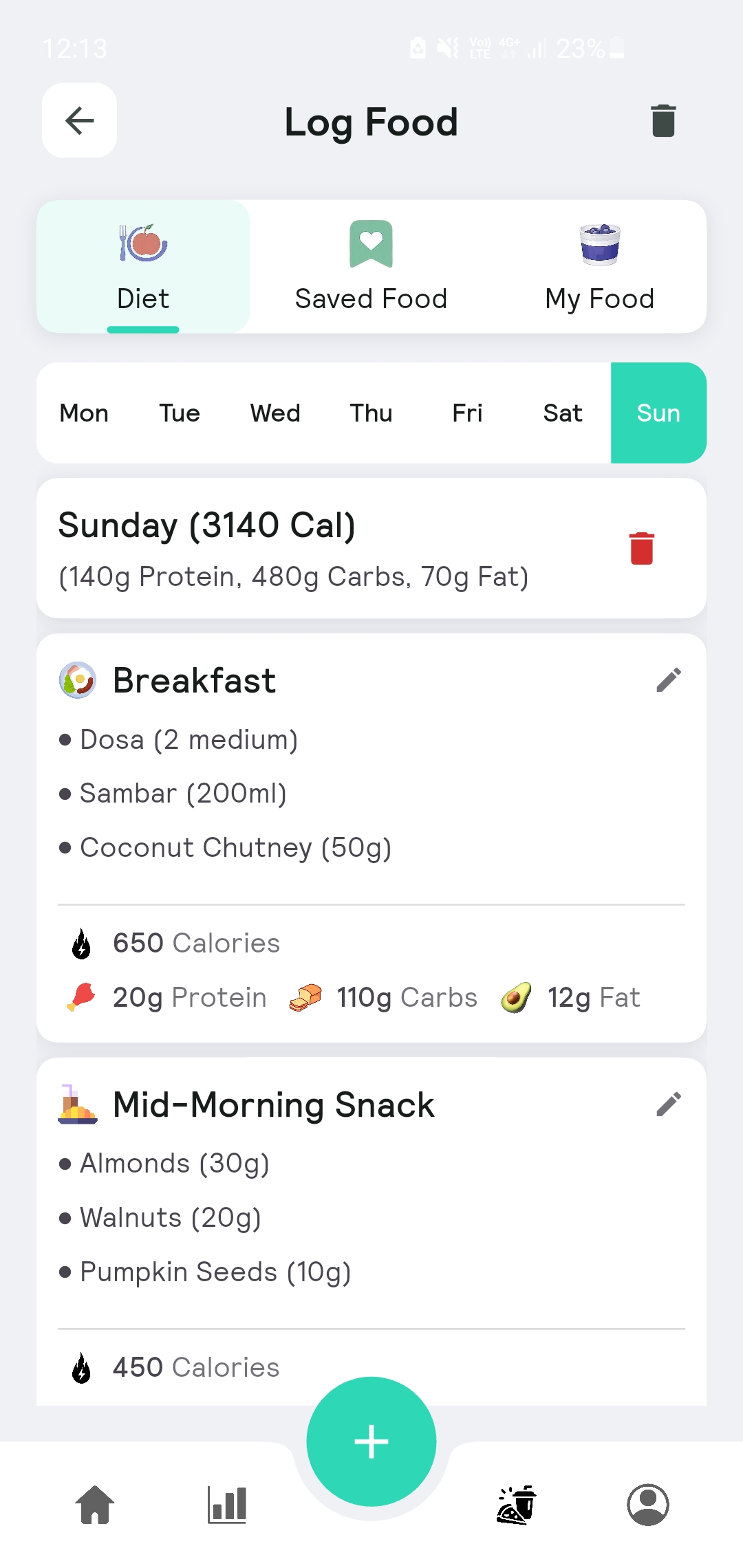743x1568 pixels.
Task: Tap the Dosa (2 medium) item
Action: point(189,740)
